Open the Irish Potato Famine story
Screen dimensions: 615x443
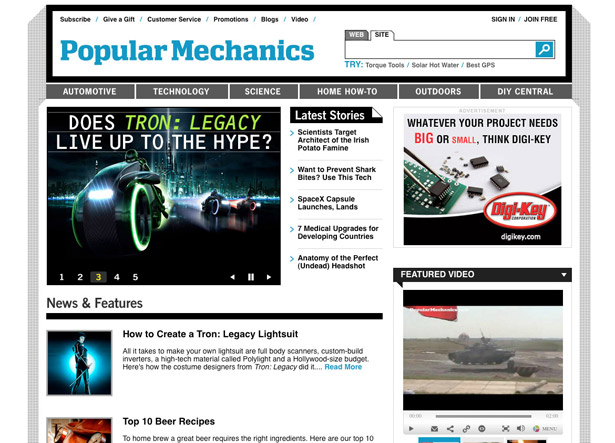333,140
